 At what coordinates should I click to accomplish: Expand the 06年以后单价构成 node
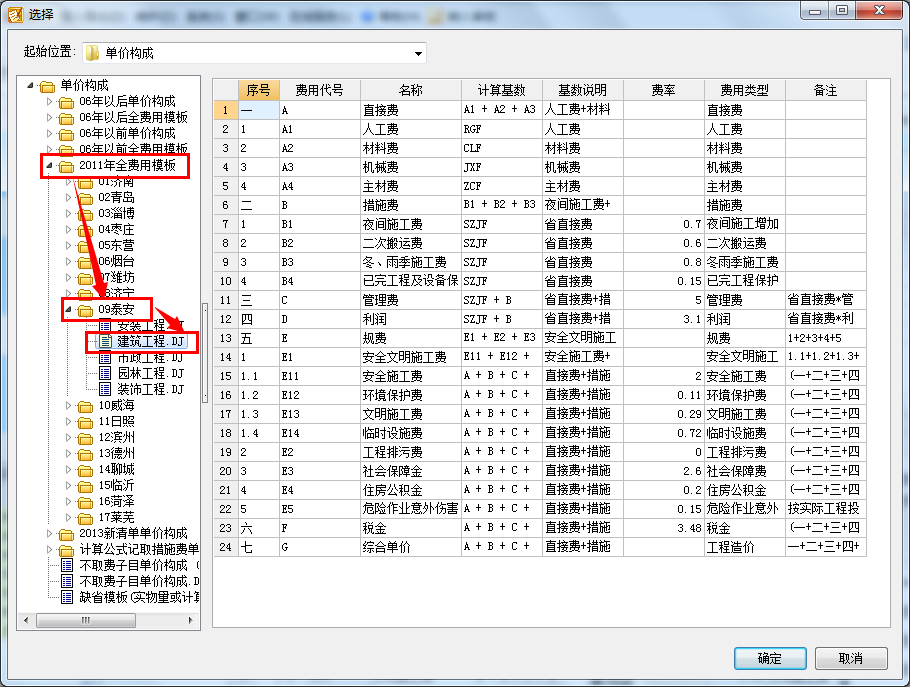[49, 102]
